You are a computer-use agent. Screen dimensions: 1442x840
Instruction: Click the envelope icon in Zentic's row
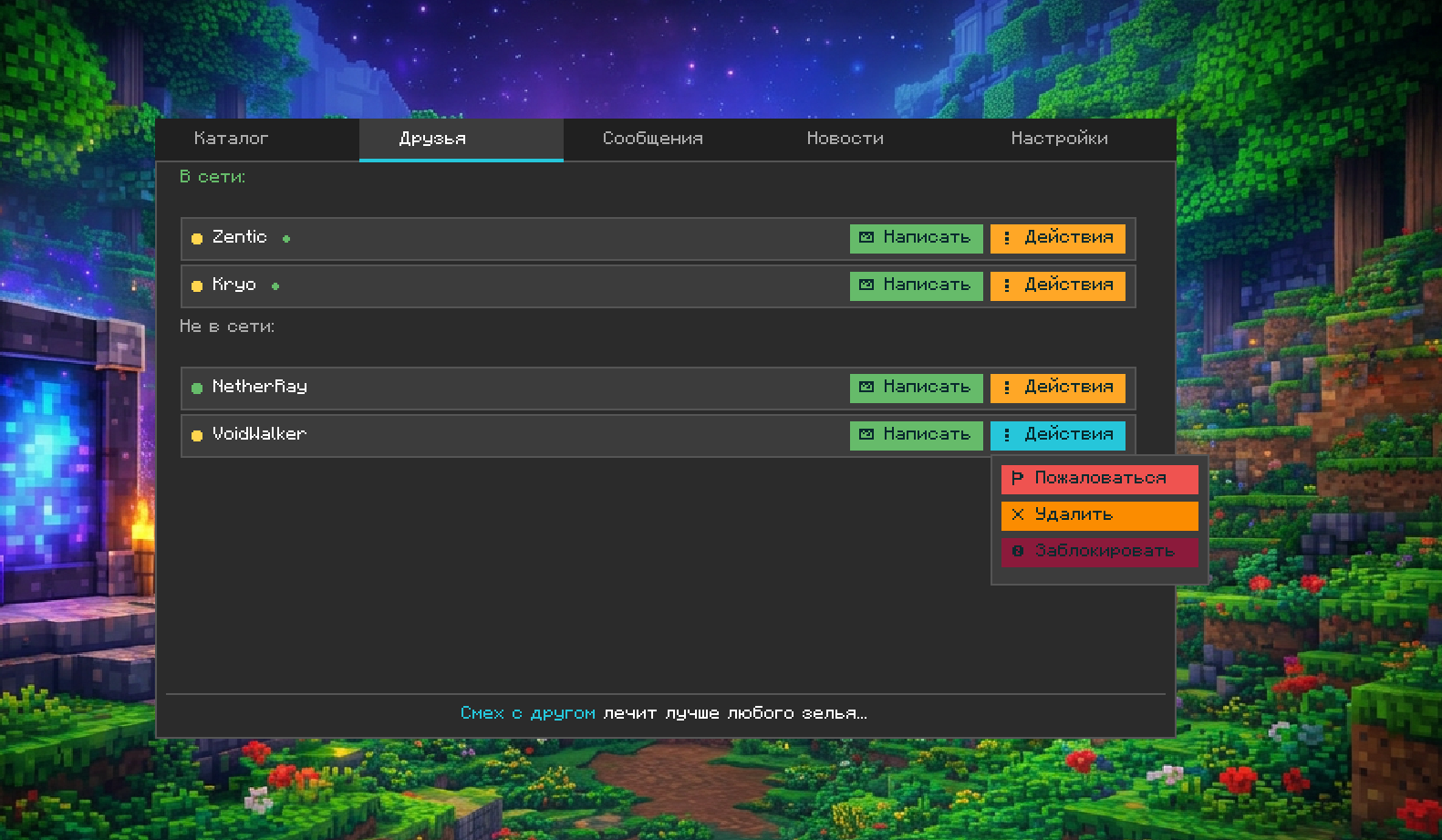pos(866,238)
